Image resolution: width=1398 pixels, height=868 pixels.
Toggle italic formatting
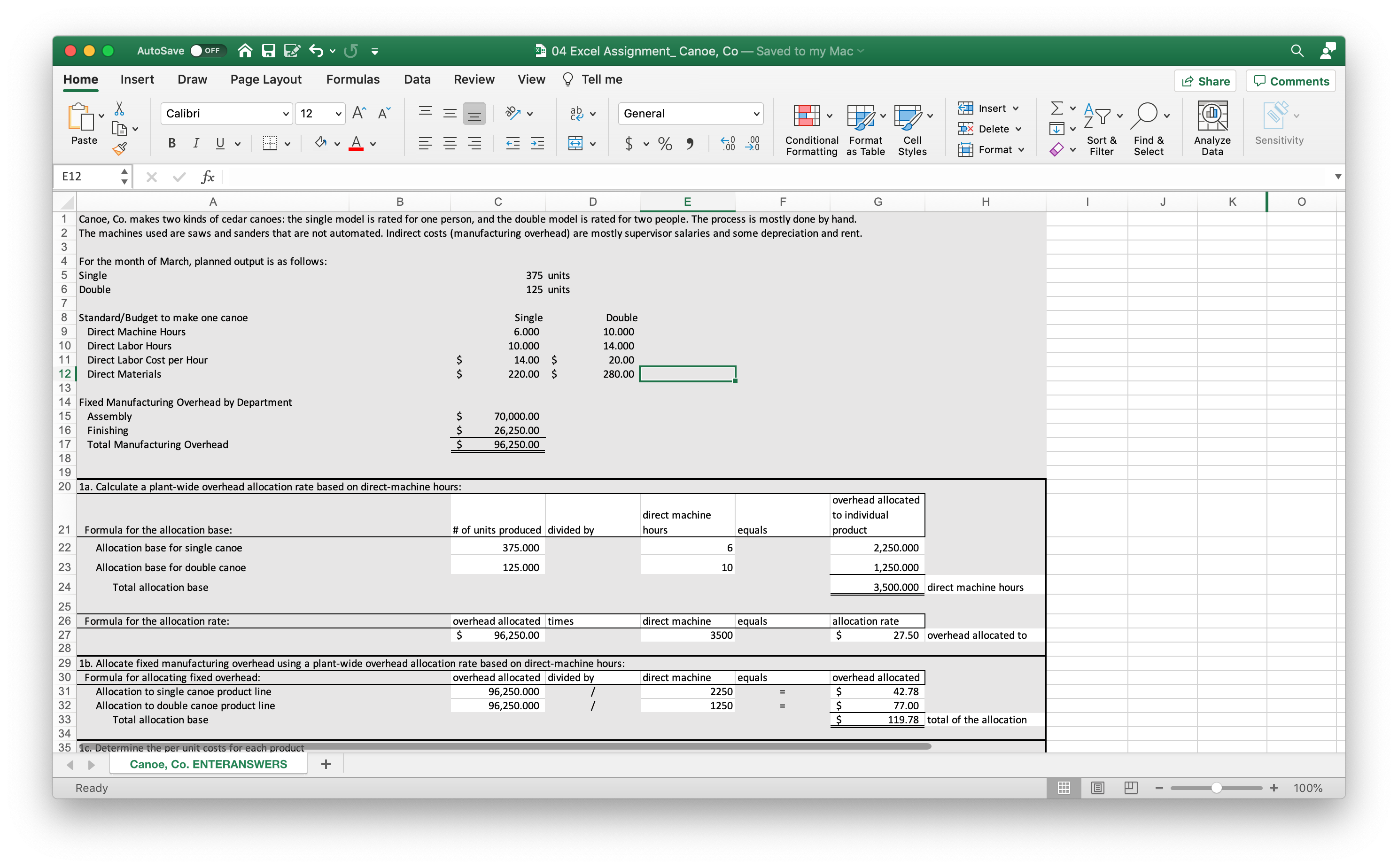195,144
